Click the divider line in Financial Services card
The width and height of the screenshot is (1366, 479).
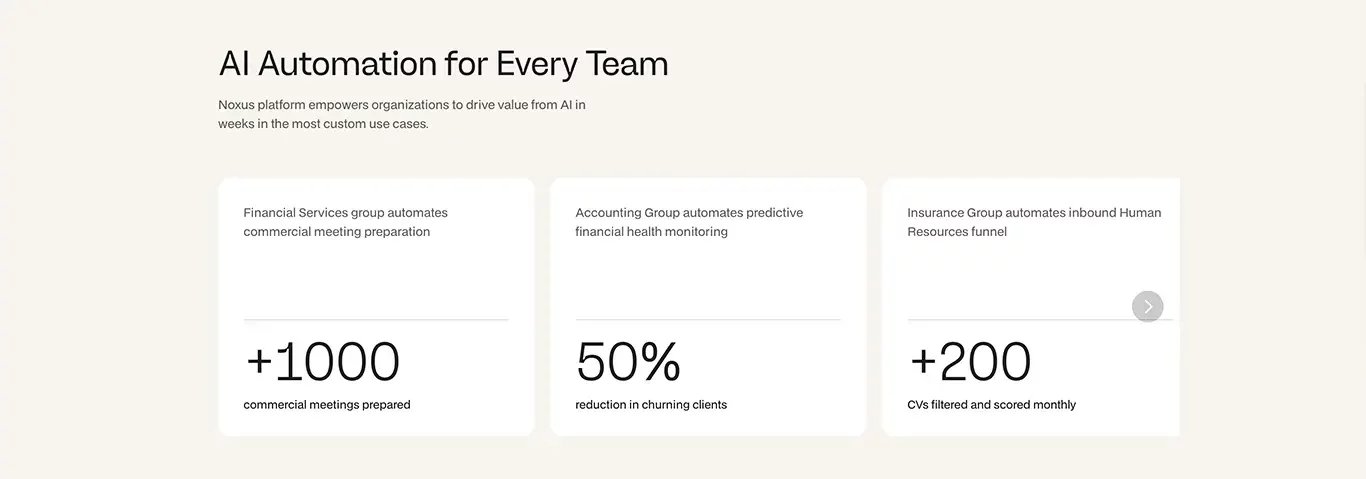point(376,320)
